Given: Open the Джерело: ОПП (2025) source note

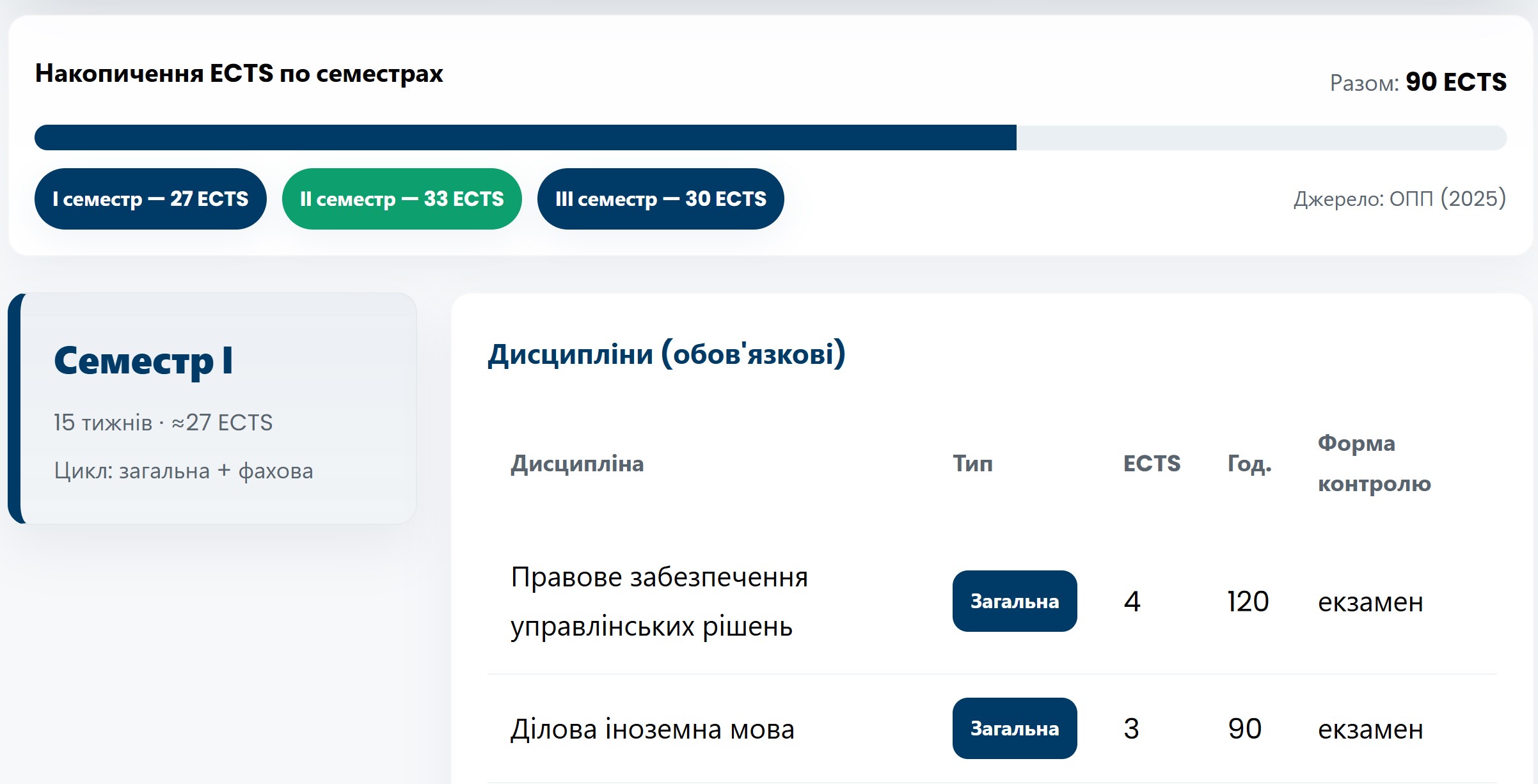Looking at the screenshot, I should [x=1399, y=199].
